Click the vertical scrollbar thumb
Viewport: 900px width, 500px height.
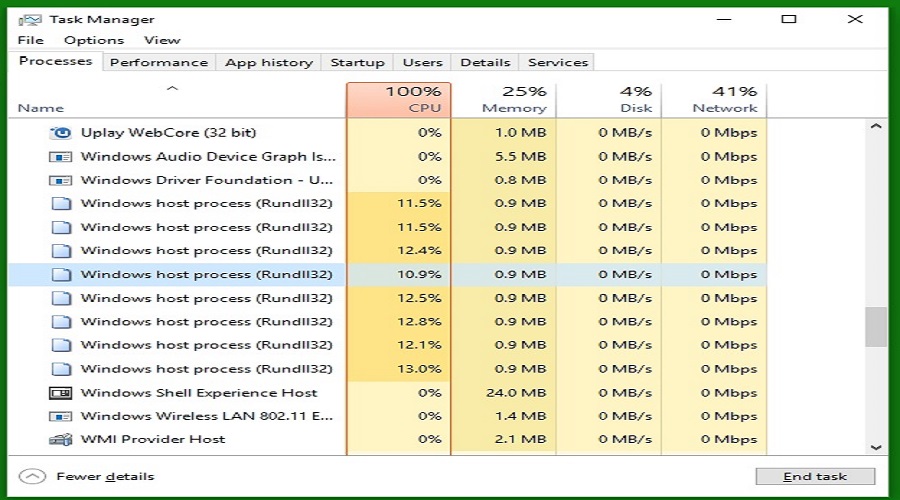tap(876, 327)
